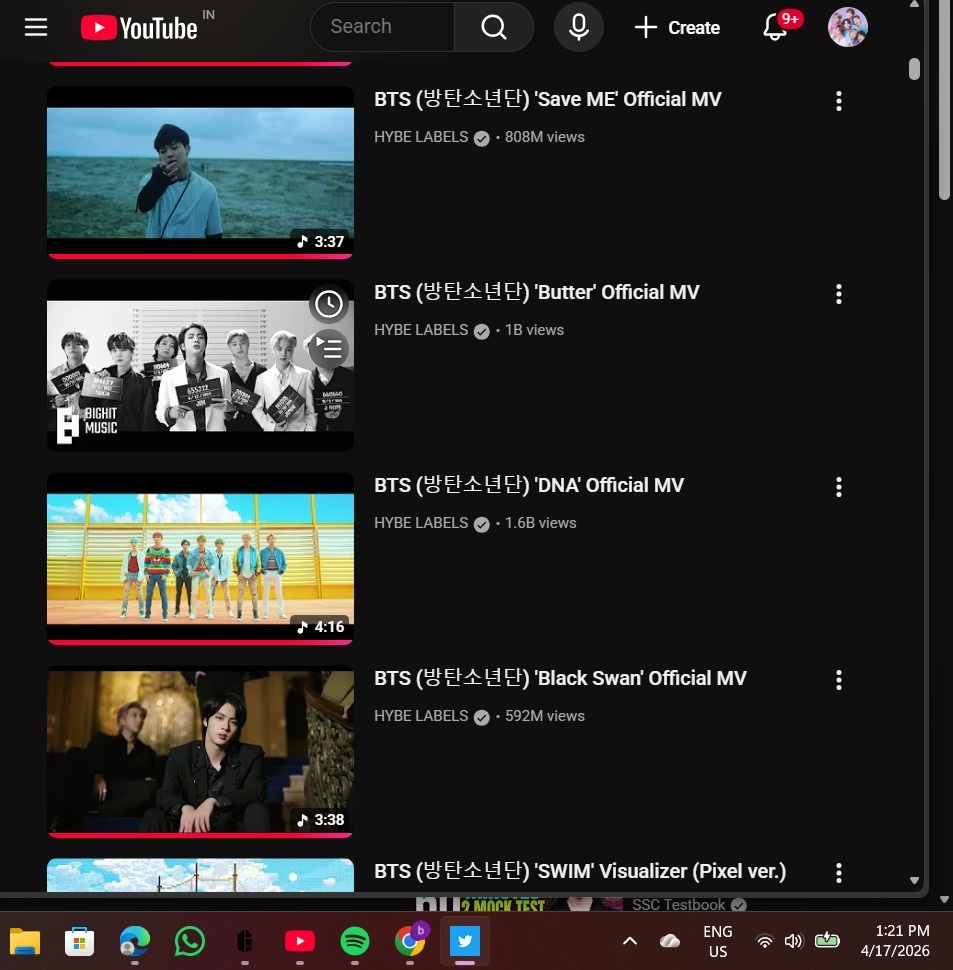
Task: Start voice search with microphone icon
Action: tap(578, 27)
